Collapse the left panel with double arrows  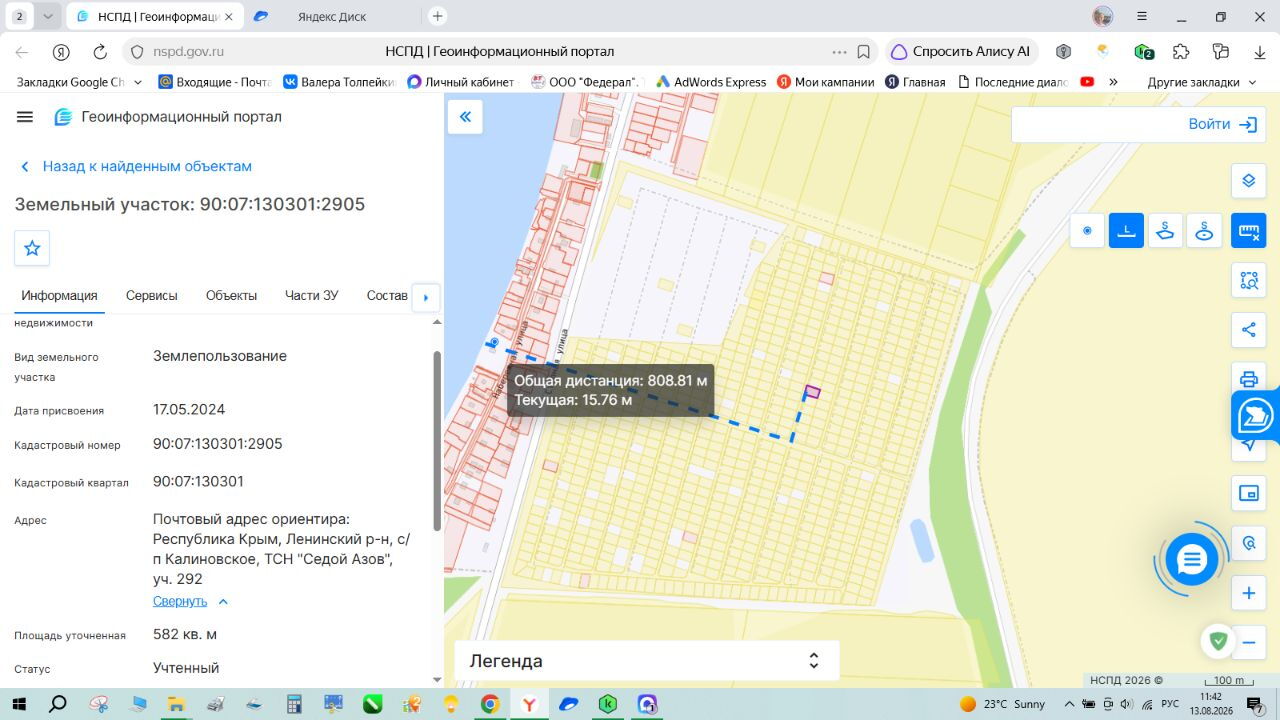click(x=465, y=117)
